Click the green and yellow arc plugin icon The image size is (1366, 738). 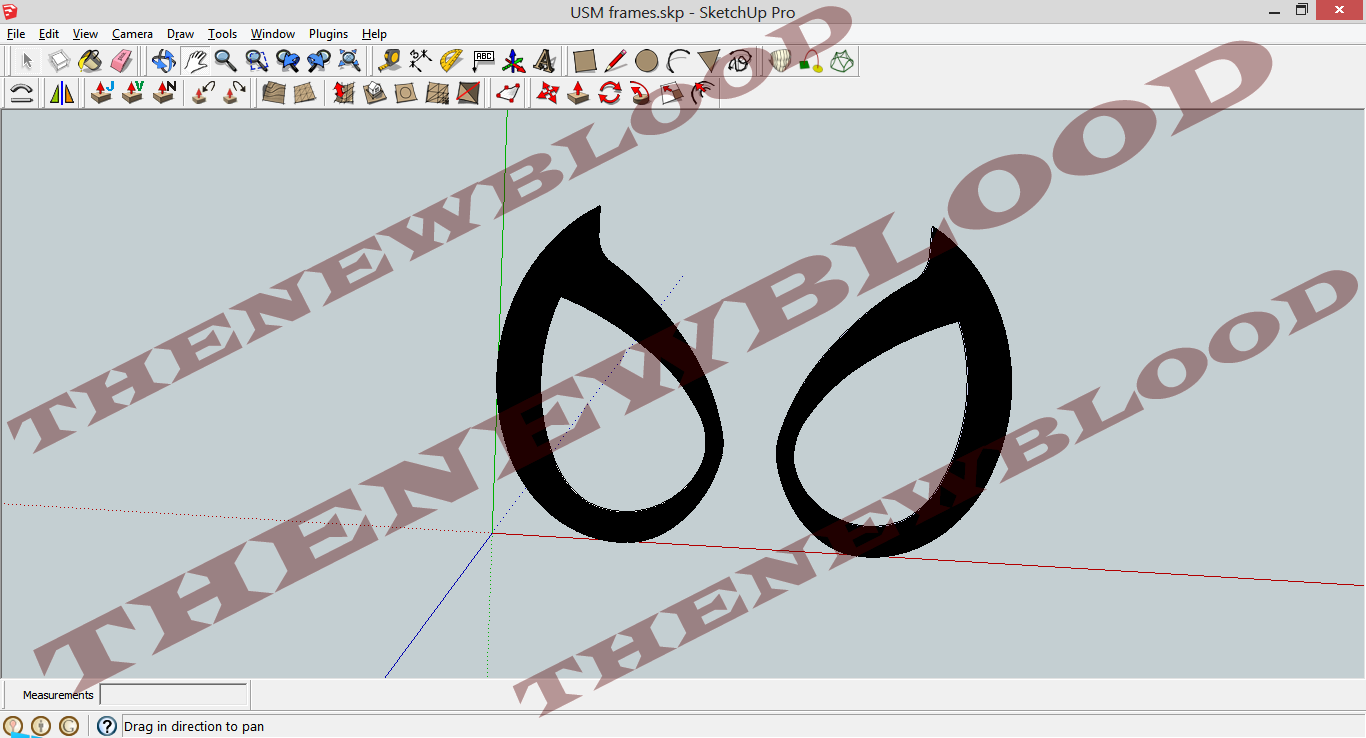811,61
